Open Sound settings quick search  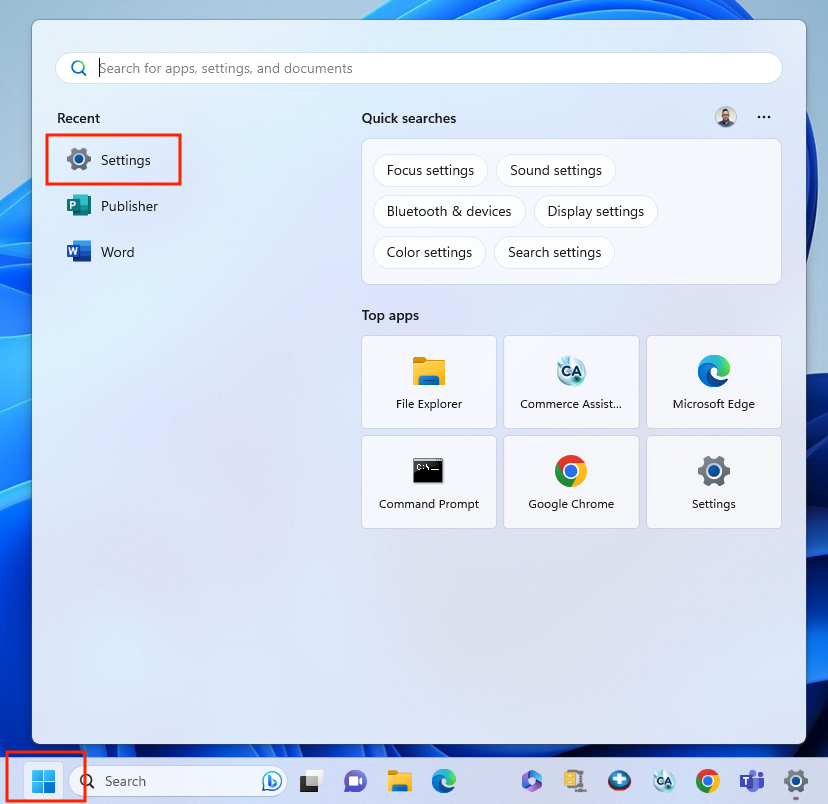coord(556,170)
